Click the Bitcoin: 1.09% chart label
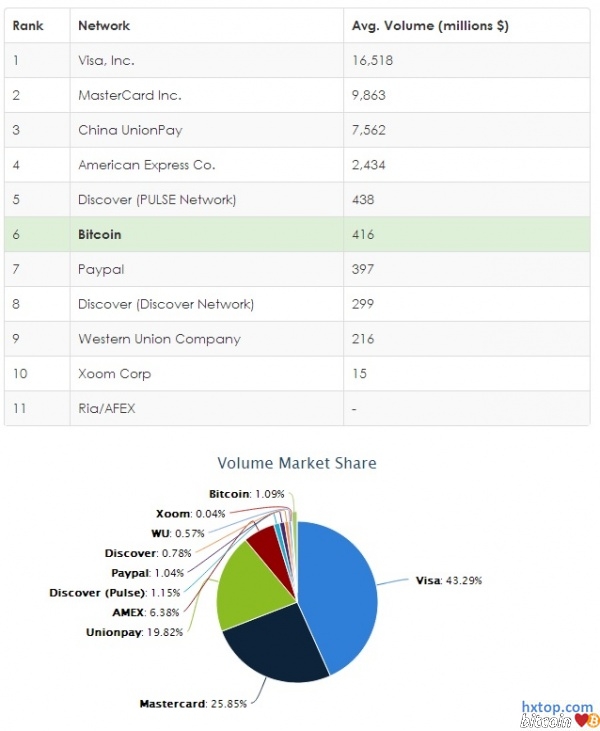The image size is (600, 731). (x=246, y=493)
